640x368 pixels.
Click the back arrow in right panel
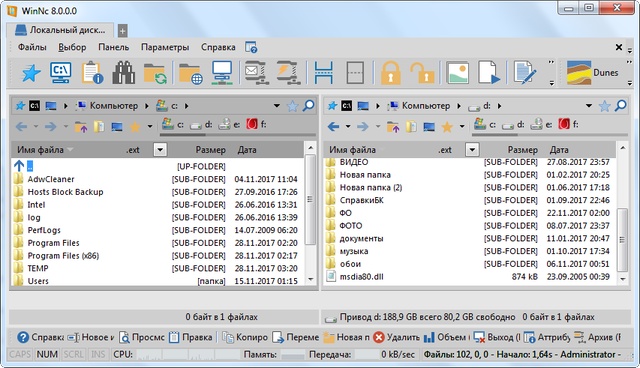point(333,127)
